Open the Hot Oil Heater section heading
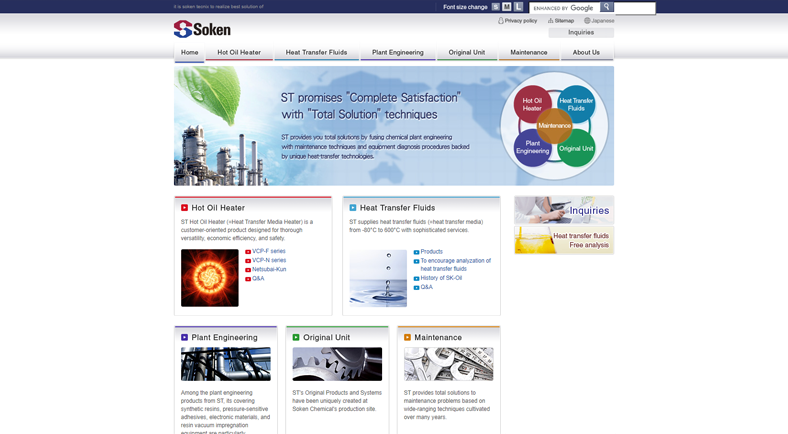The width and height of the screenshot is (788, 434). point(218,208)
